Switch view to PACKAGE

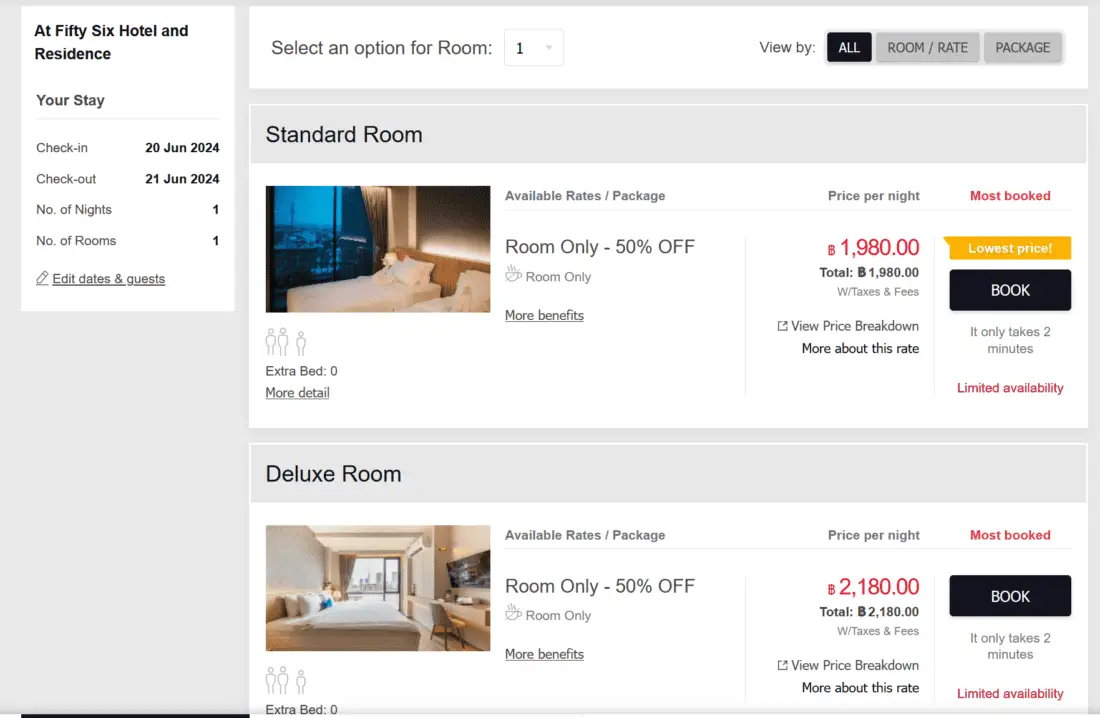pyautogui.click(x=1022, y=48)
